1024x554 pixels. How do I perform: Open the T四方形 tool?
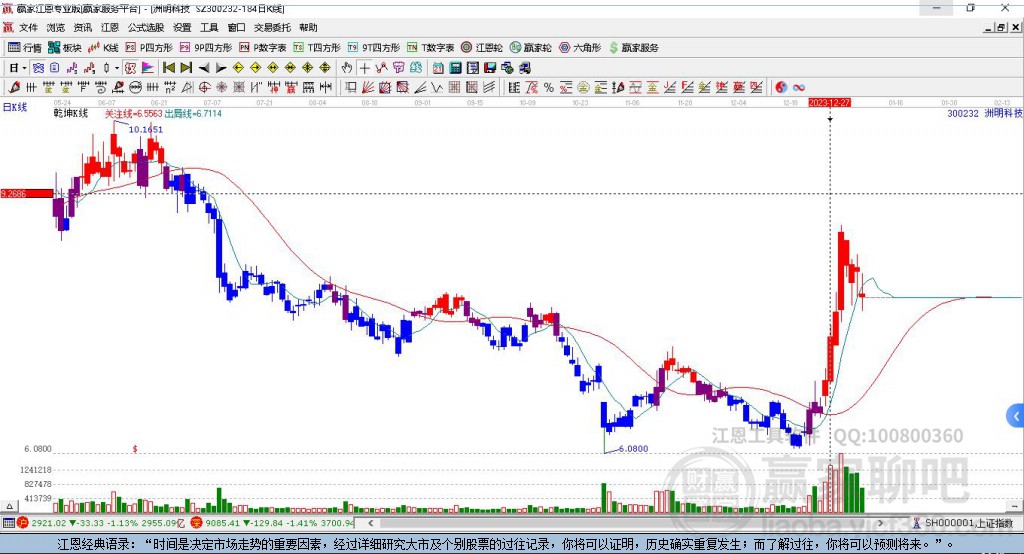(x=317, y=48)
